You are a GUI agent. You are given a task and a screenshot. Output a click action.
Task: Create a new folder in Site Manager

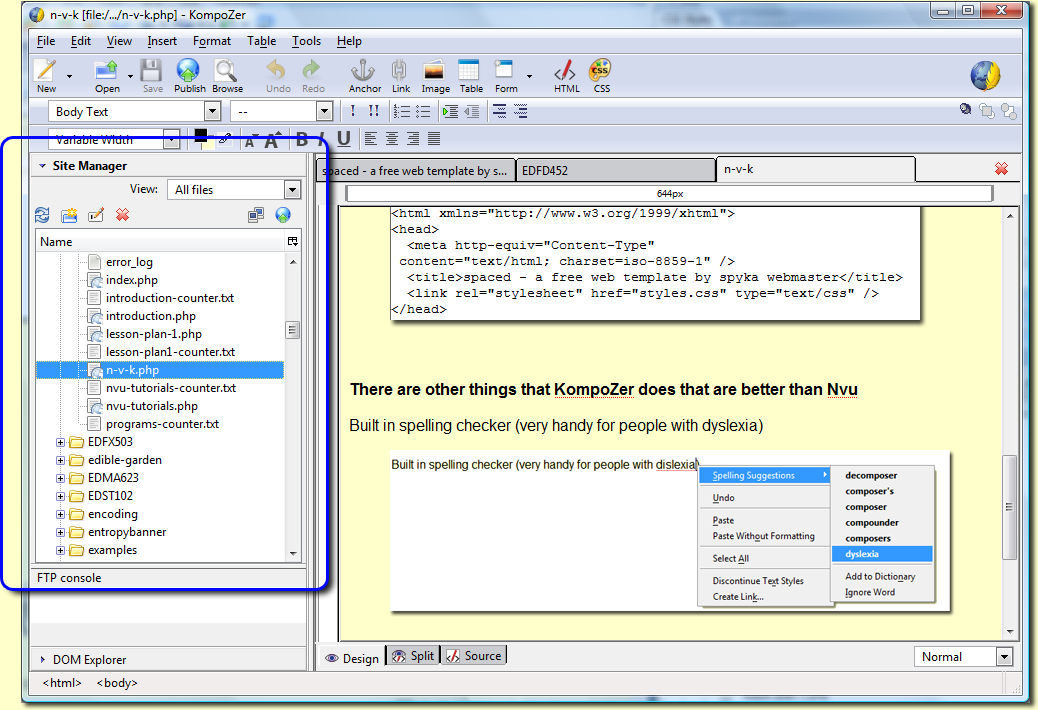point(69,215)
